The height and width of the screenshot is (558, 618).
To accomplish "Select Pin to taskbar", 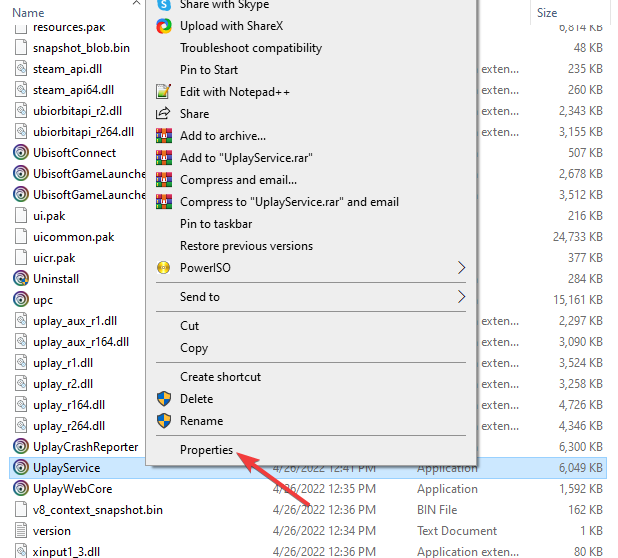I will (x=216, y=224).
